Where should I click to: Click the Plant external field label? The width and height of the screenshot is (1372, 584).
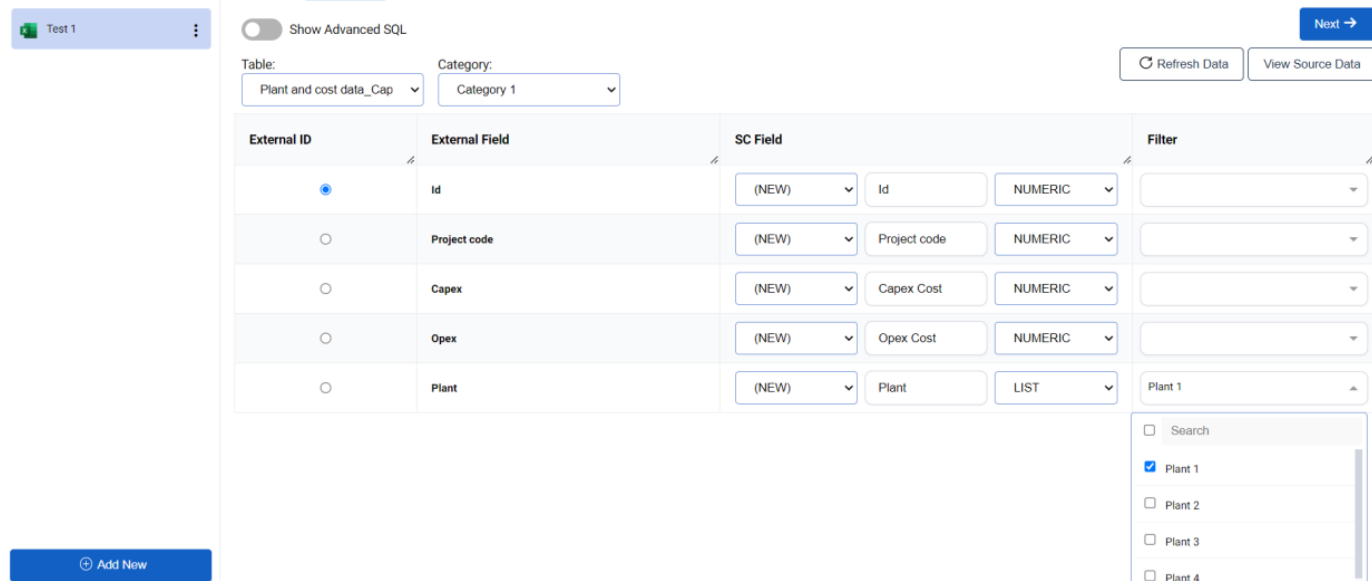click(444, 388)
